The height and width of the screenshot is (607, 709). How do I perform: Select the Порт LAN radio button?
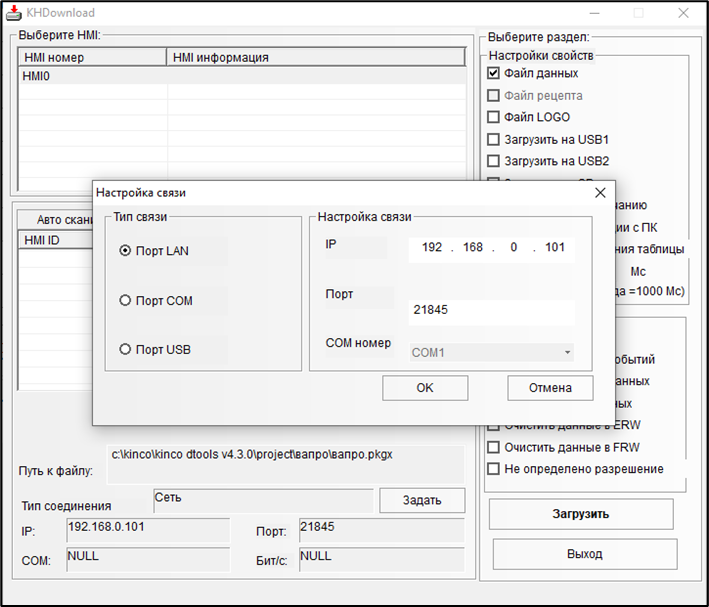coord(125,251)
